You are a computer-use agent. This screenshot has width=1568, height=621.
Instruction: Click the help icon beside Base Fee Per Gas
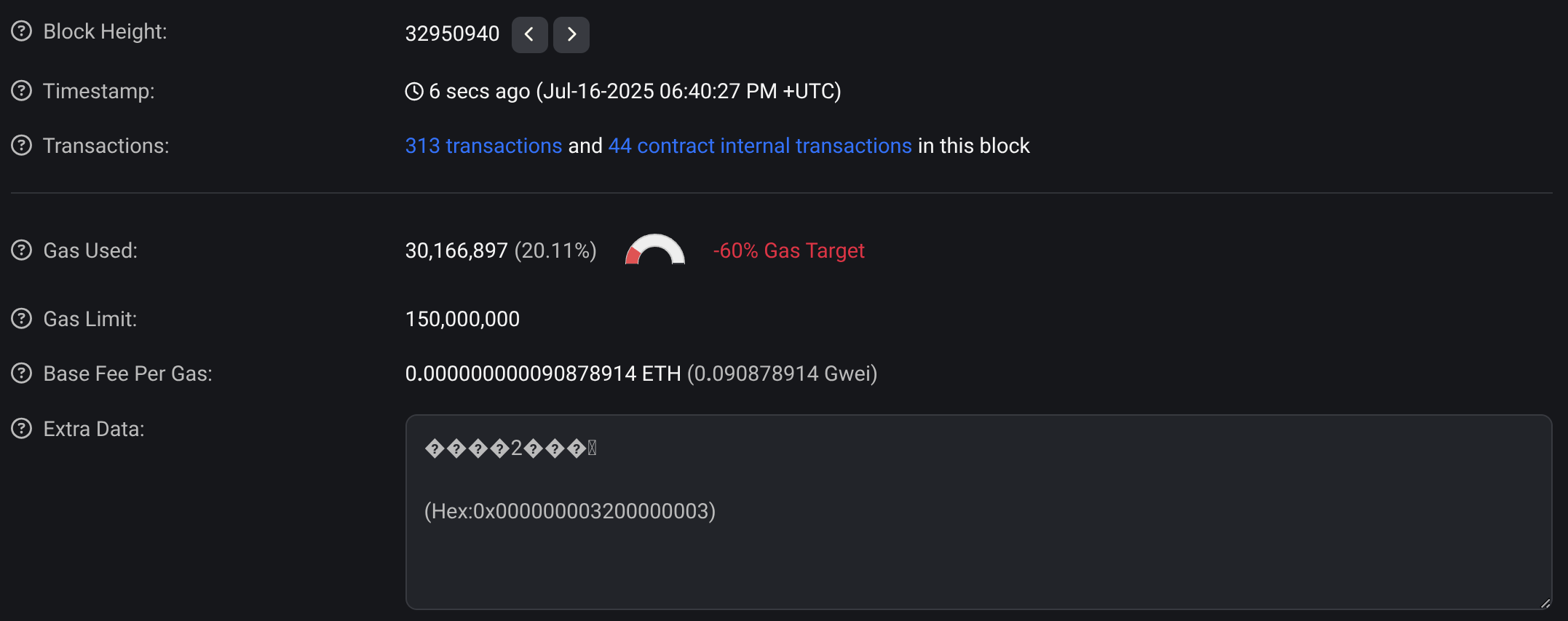[21, 373]
